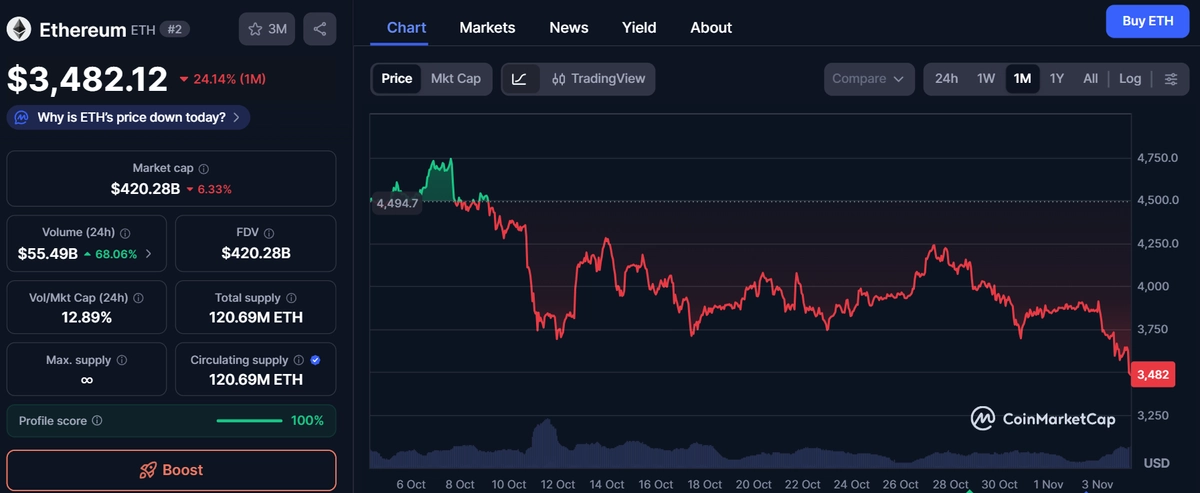Click the $55.49B volume value
This screenshot has width=1200, height=493.
48,254
